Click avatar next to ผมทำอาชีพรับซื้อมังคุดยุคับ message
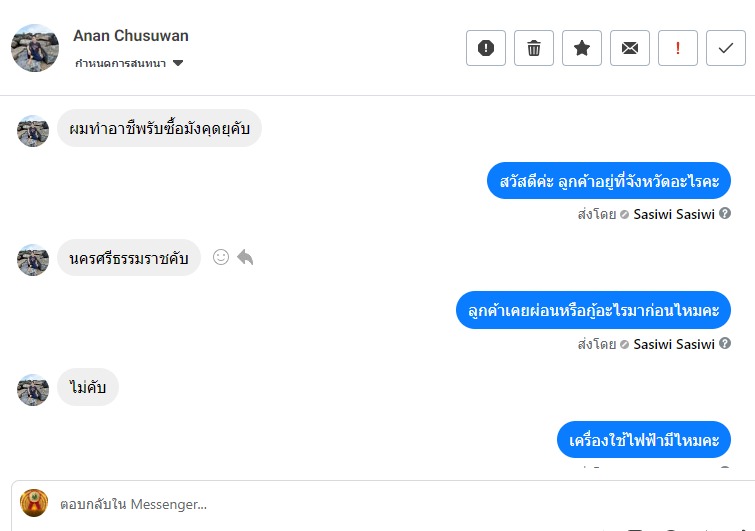 (x=33, y=131)
